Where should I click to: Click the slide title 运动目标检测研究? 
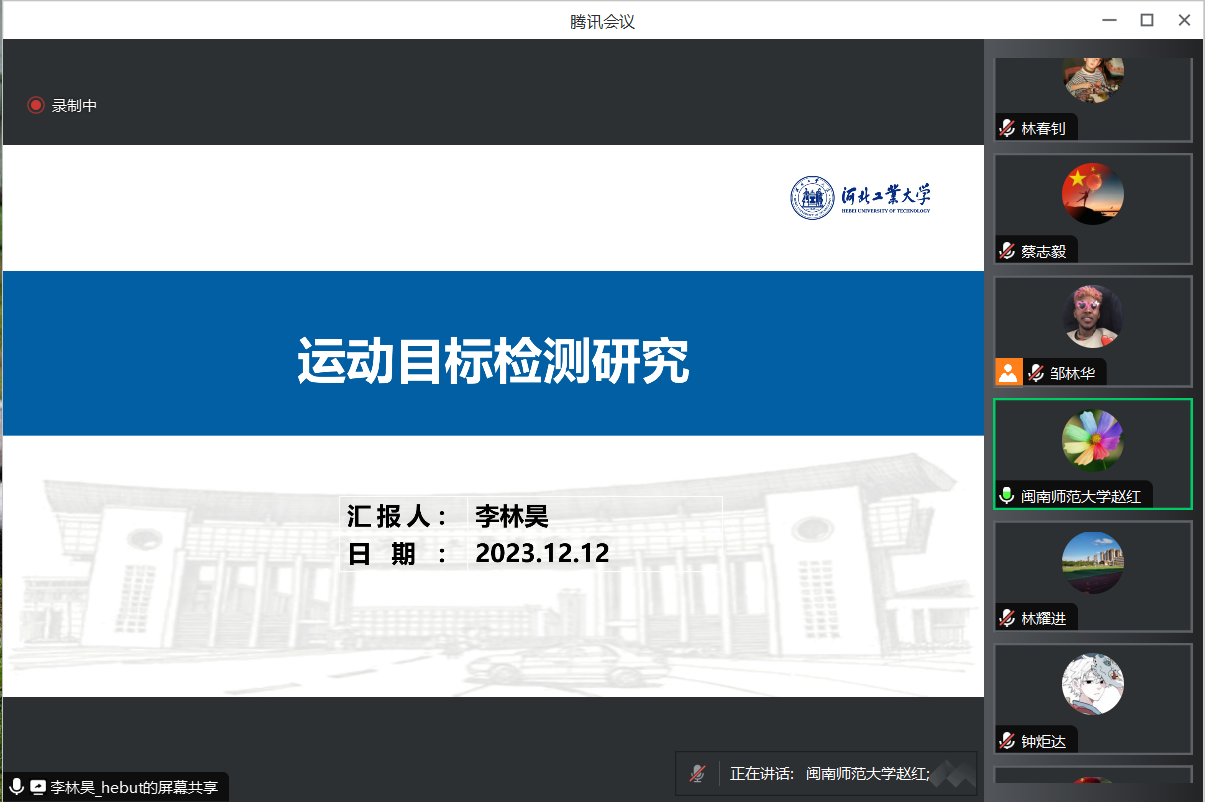(493, 361)
